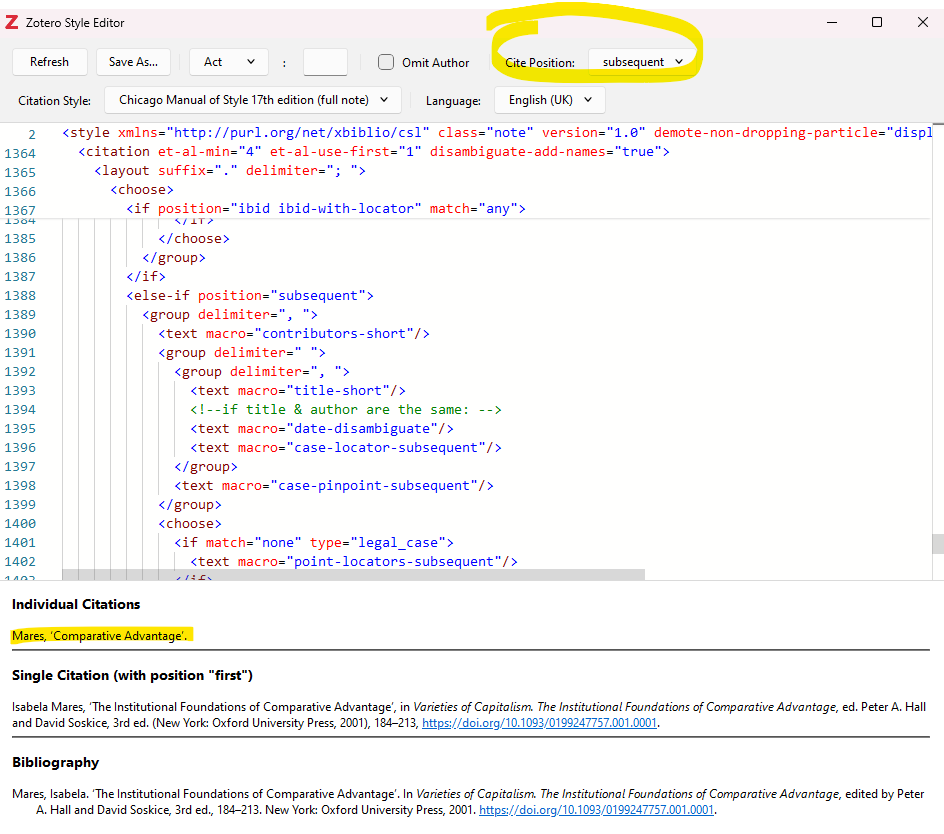Screen dimensions: 944x834
Task: Click the citation text "Mares, 'Comparative Advantage'."
Action: pos(99,636)
